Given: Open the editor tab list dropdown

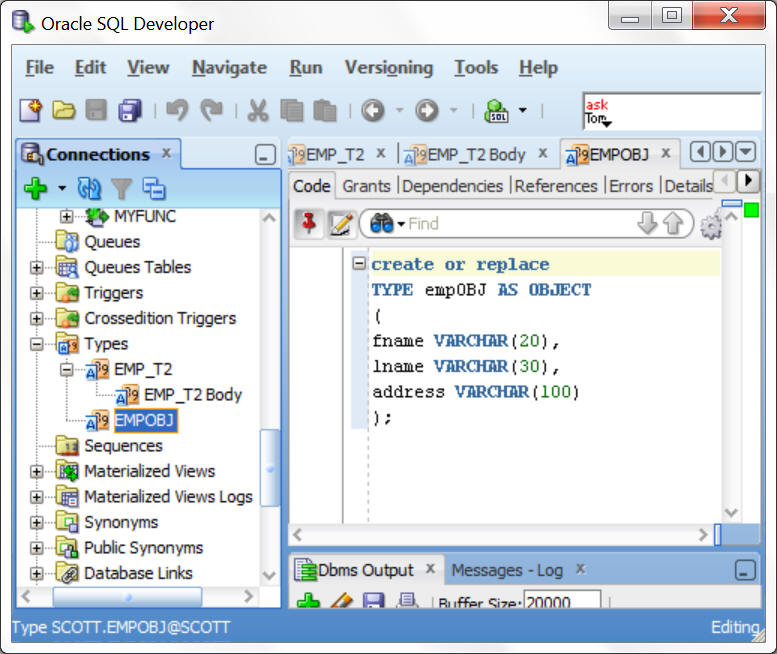Looking at the screenshot, I should [745, 152].
